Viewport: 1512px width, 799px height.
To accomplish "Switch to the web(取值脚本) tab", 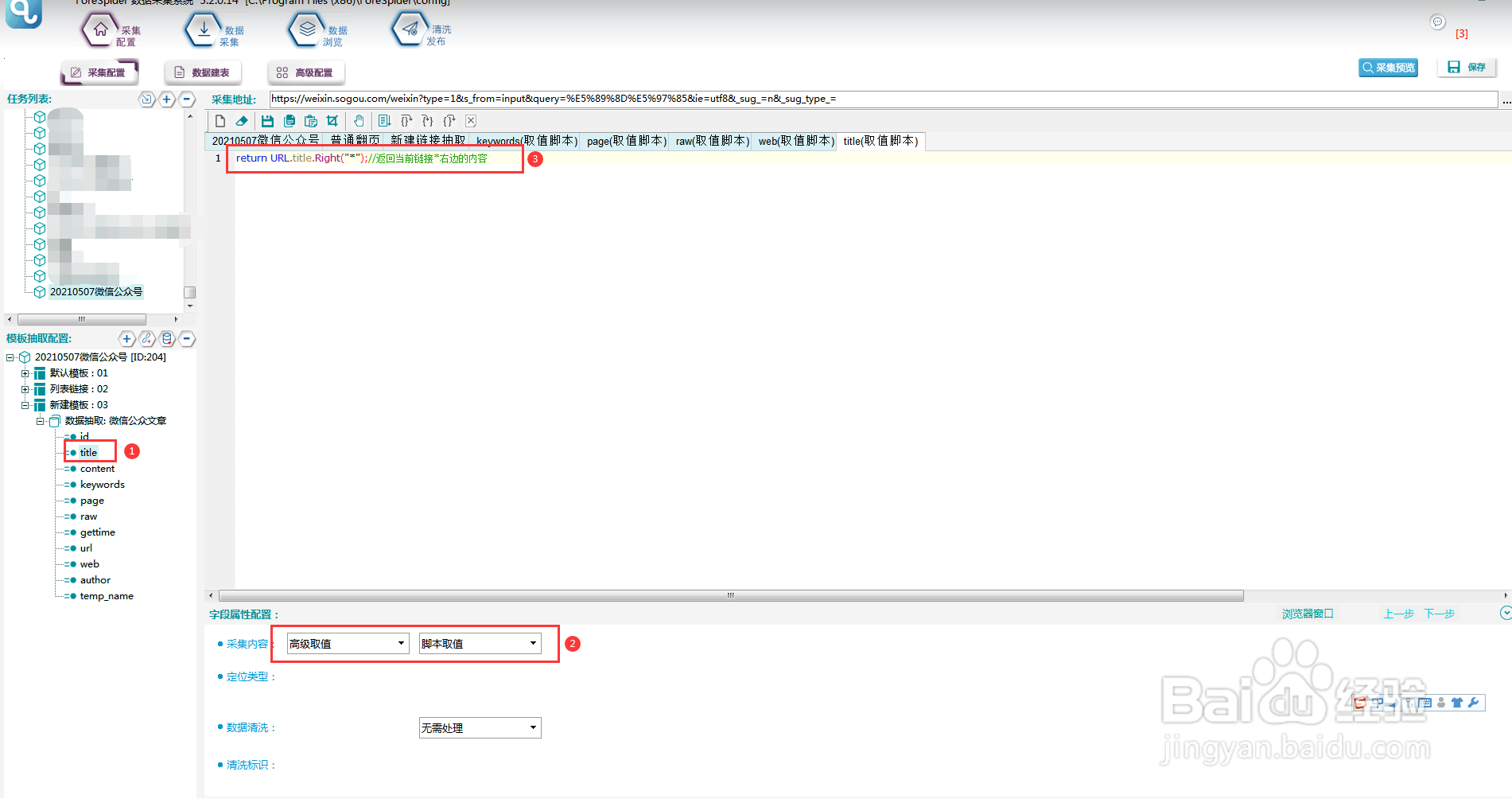I will (x=795, y=141).
